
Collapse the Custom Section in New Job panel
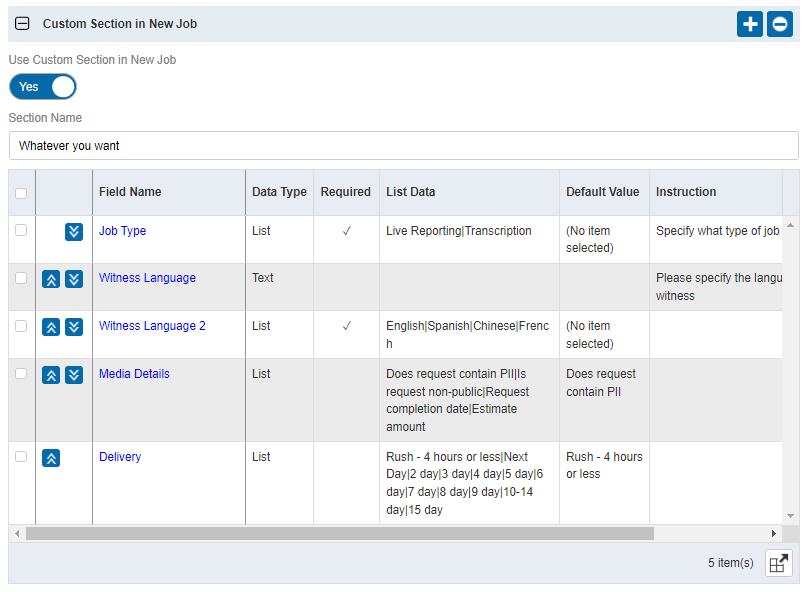(22, 24)
